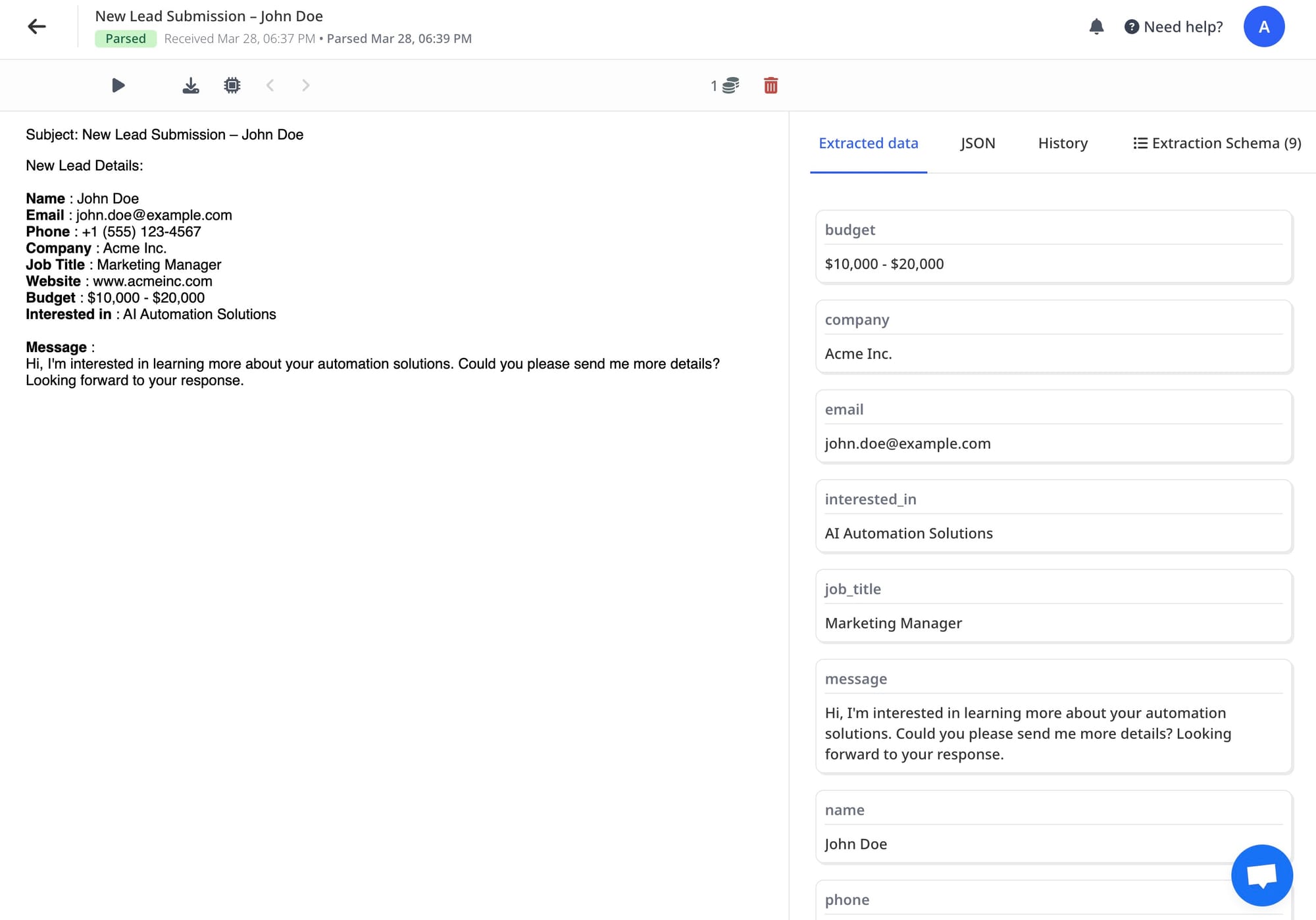Select the Extracted data tab
Viewport: 1316px width, 920px height.
868,143
